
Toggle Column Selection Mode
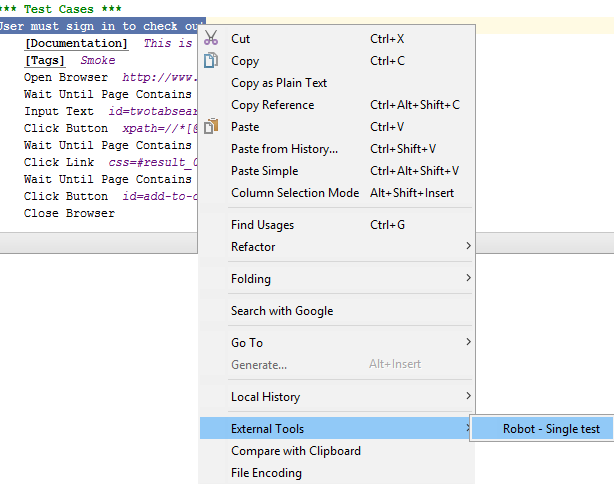(x=294, y=193)
